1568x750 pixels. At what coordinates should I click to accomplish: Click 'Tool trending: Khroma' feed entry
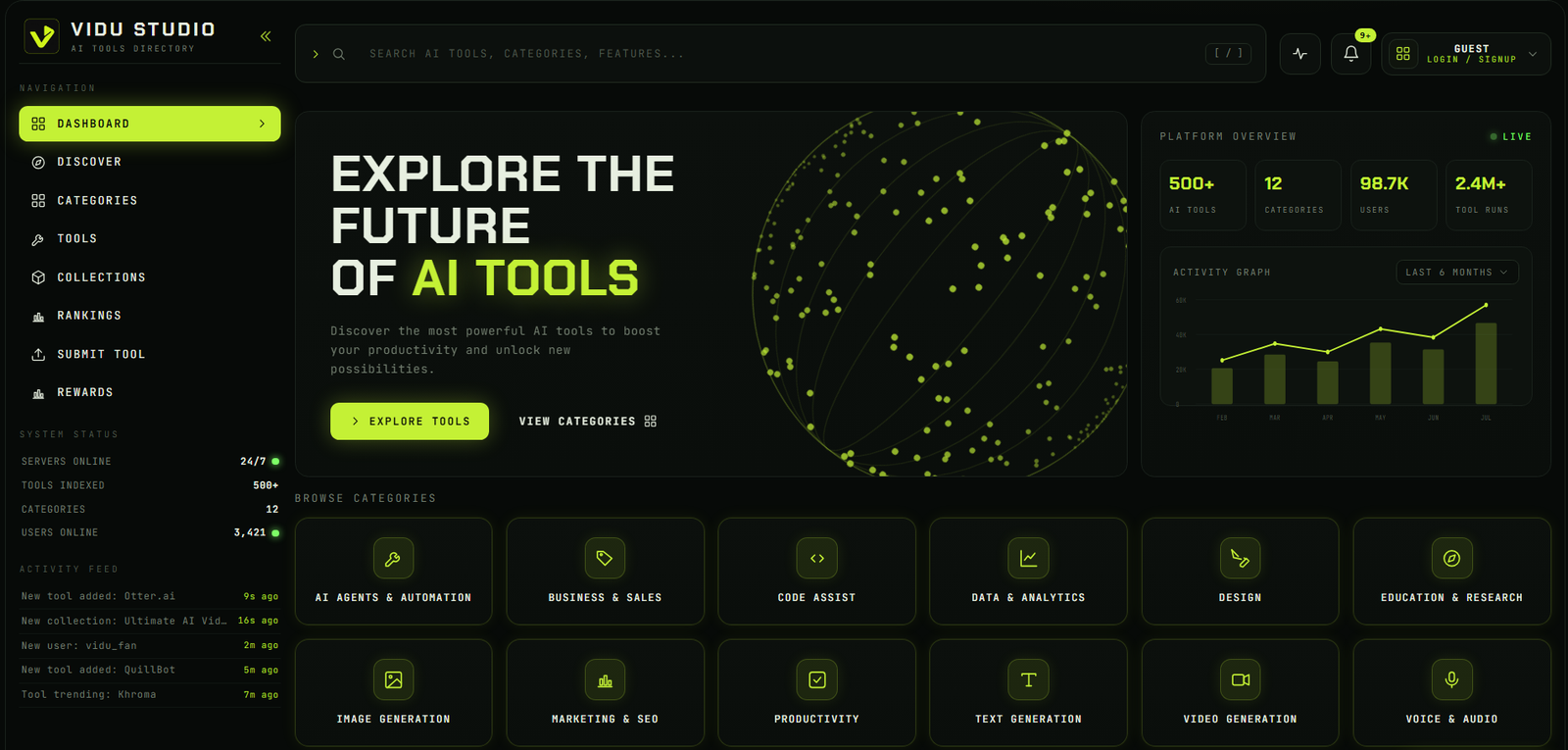coord(150,694)
